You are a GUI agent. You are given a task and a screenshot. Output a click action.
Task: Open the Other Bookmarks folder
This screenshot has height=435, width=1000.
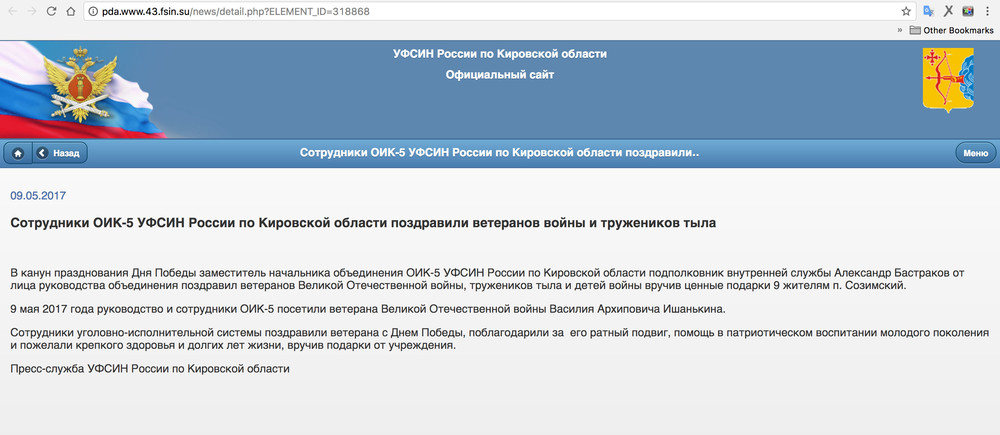click(951, 30)
